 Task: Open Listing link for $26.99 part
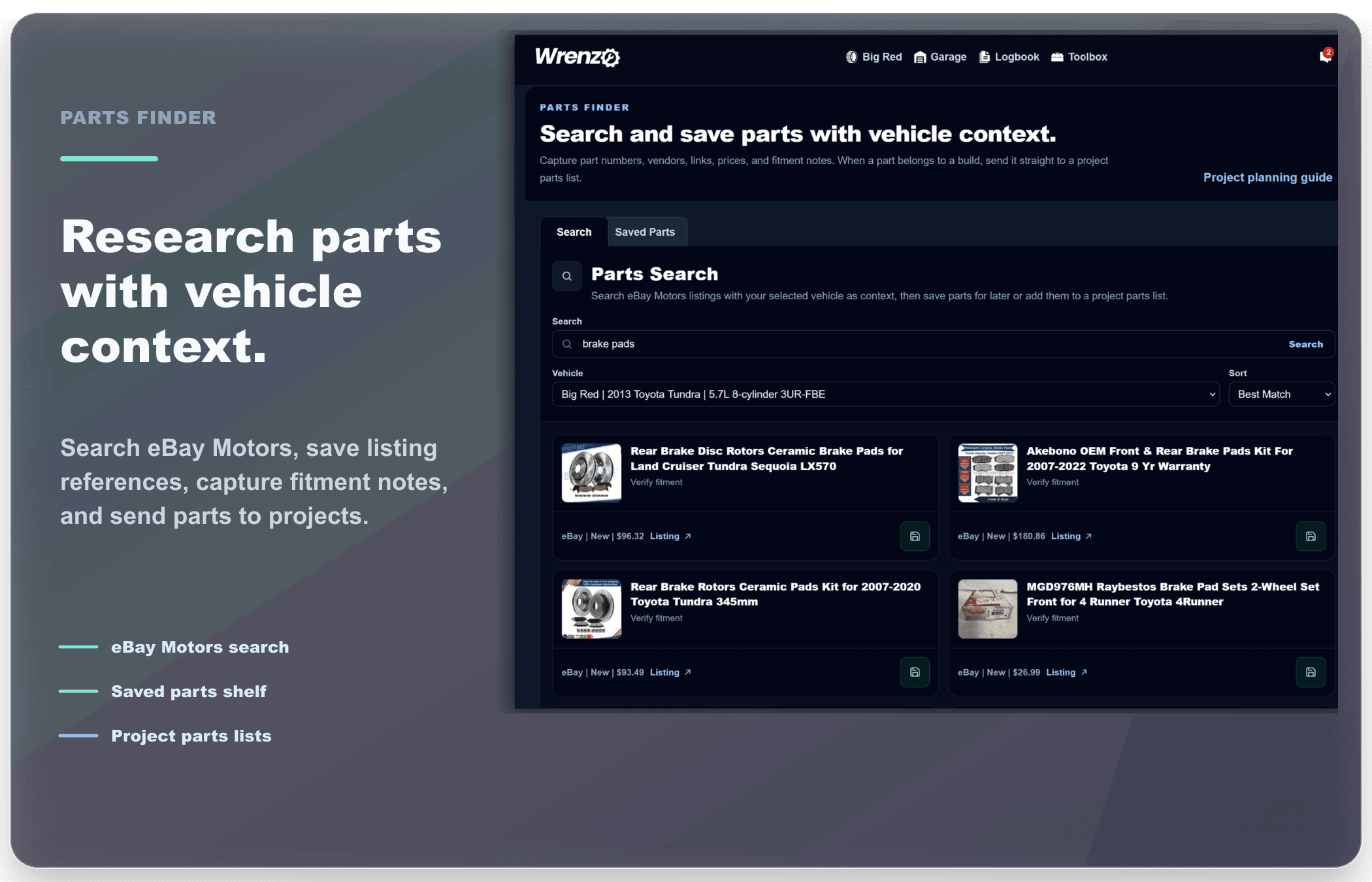[x=1066, y=672]
